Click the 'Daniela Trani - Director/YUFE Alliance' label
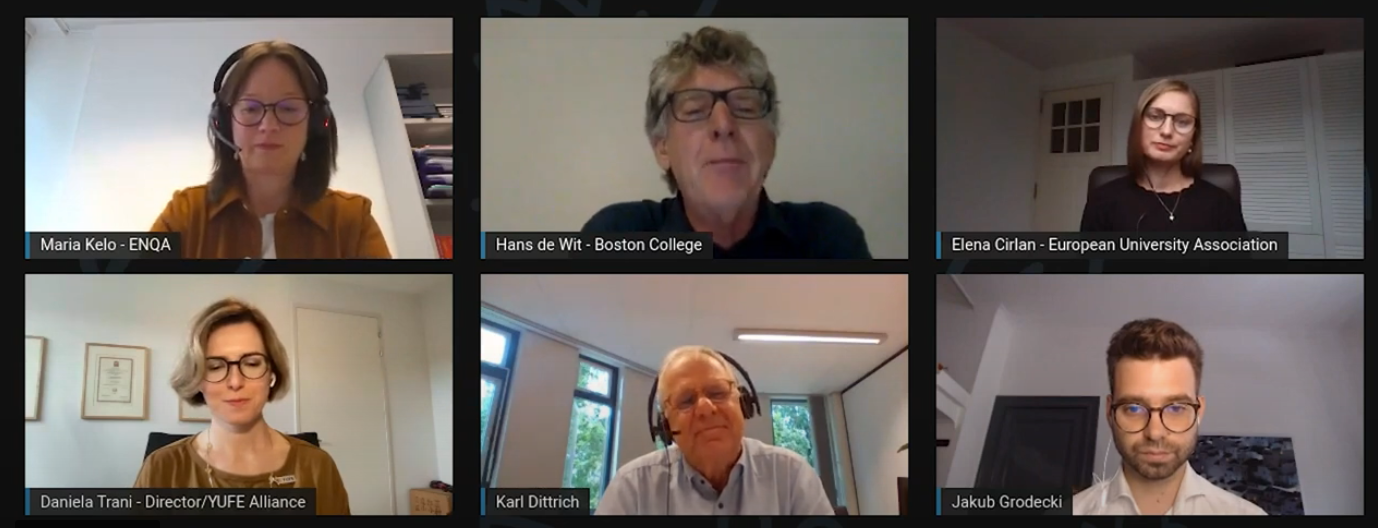Screen dimensions: 1378x528 (x=172, y=501)
